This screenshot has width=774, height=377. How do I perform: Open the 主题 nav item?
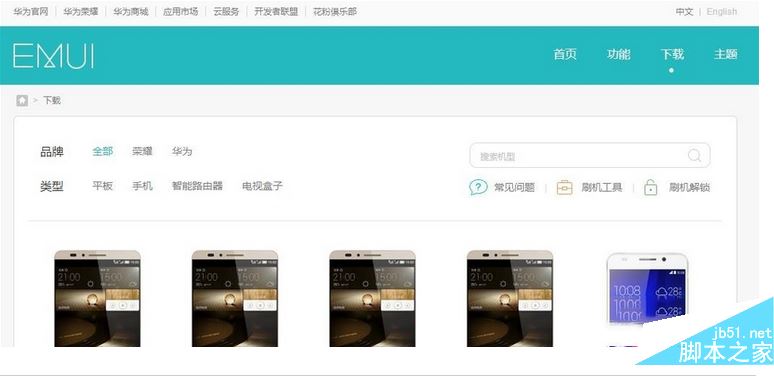tap(726, 54)
